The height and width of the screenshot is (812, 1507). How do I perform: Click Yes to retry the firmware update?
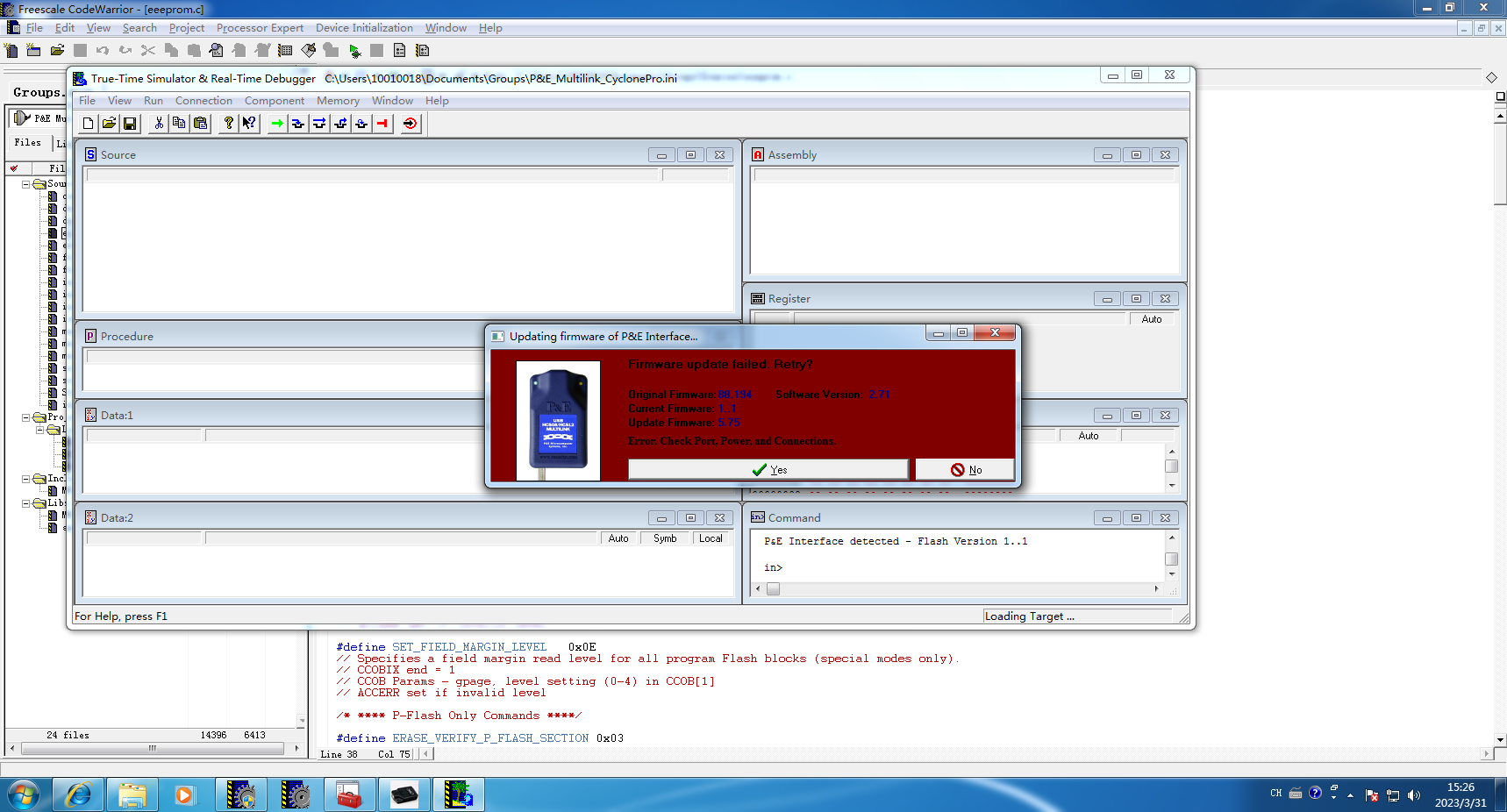tap(768, 469)
